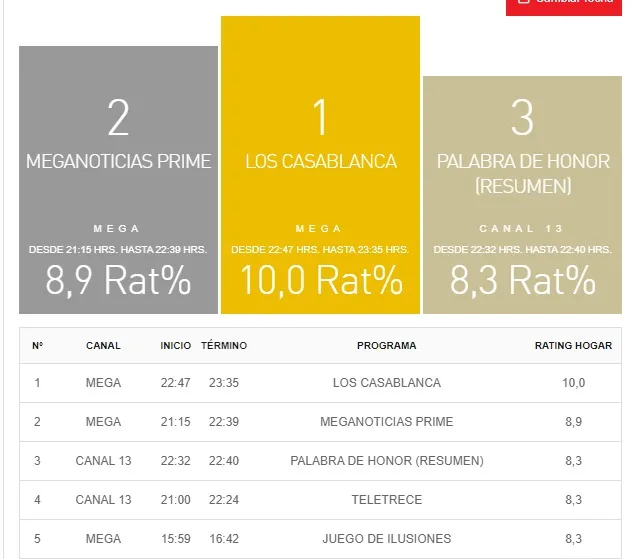Click TELETRECE in the table

click(387, 500)
